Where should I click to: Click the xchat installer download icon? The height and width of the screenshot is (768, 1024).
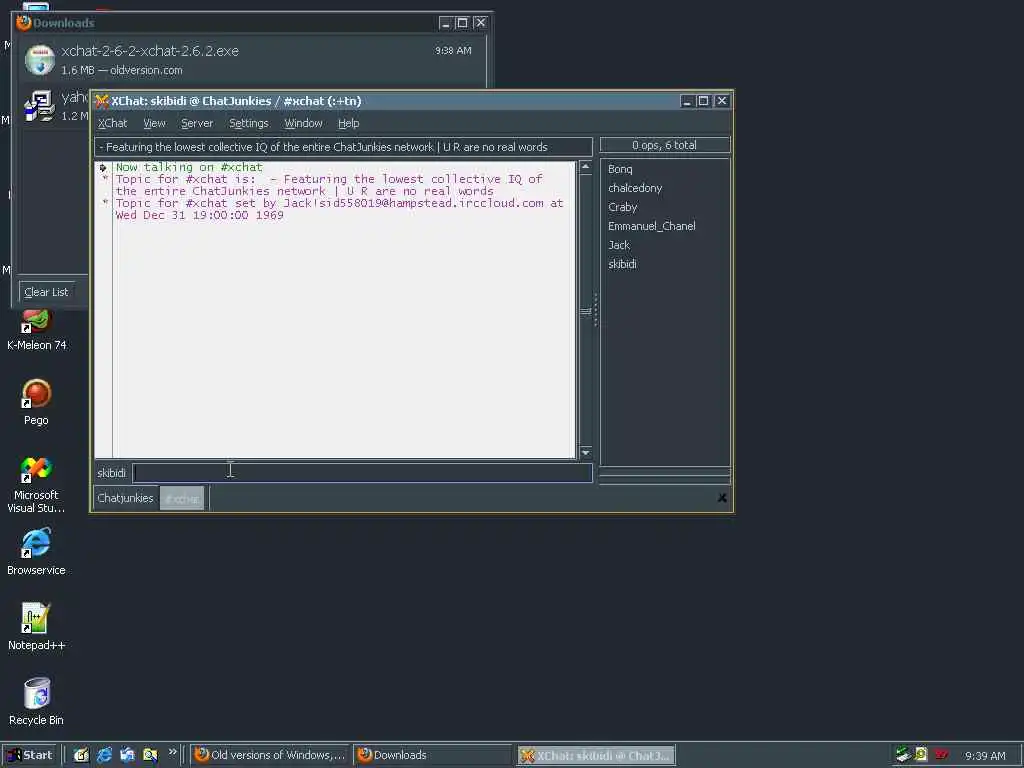(x=39, y=59)
